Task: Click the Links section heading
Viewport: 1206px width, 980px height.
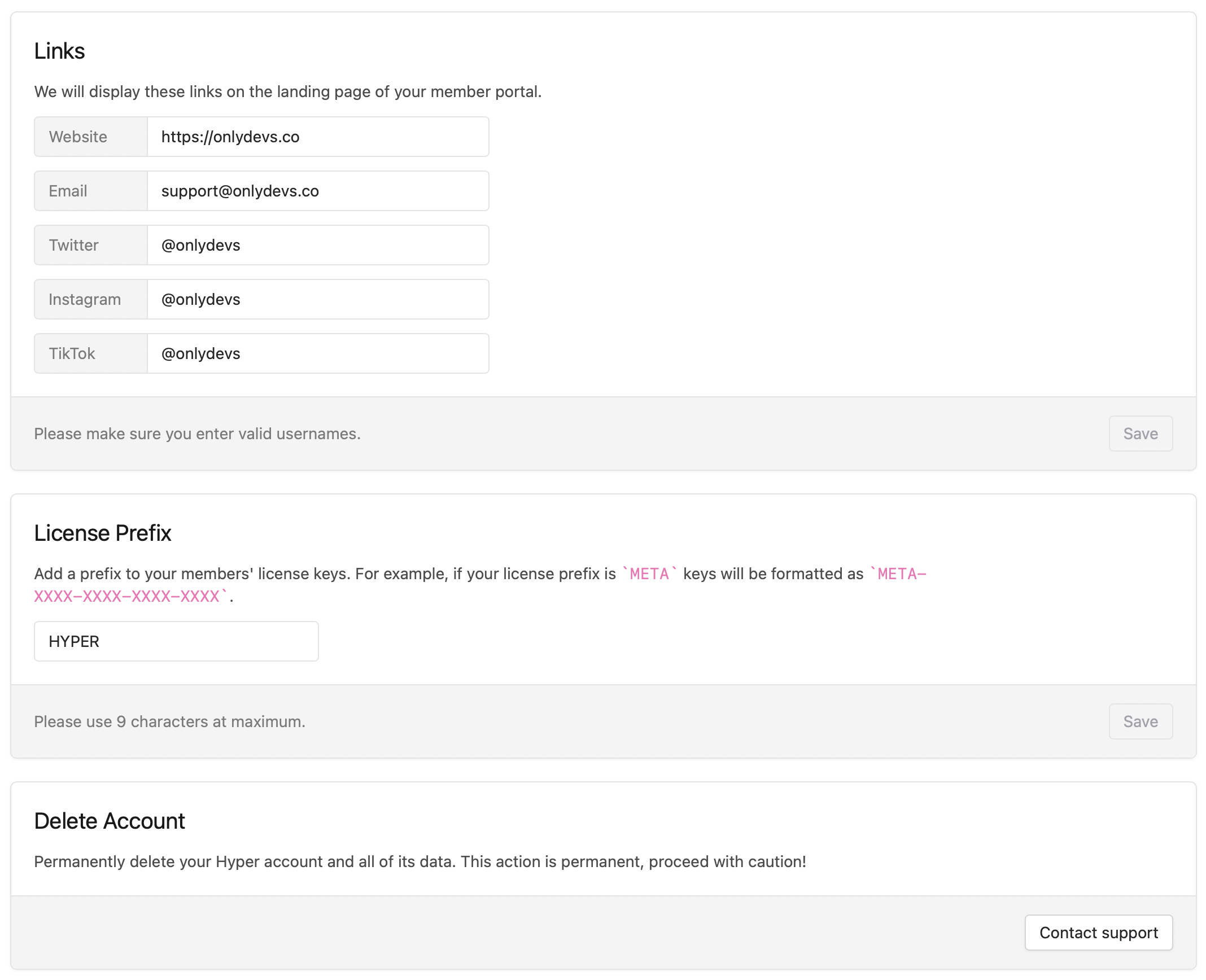Action: (59, 51)
